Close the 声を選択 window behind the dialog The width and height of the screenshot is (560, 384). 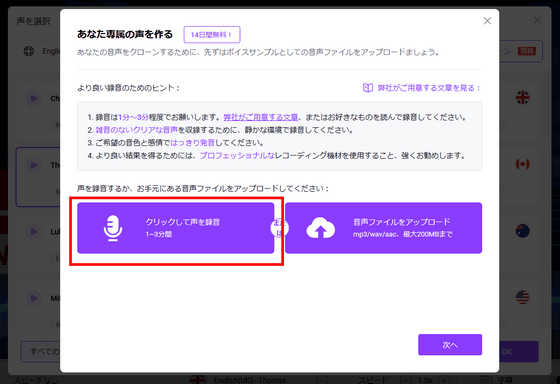point(537,20)
